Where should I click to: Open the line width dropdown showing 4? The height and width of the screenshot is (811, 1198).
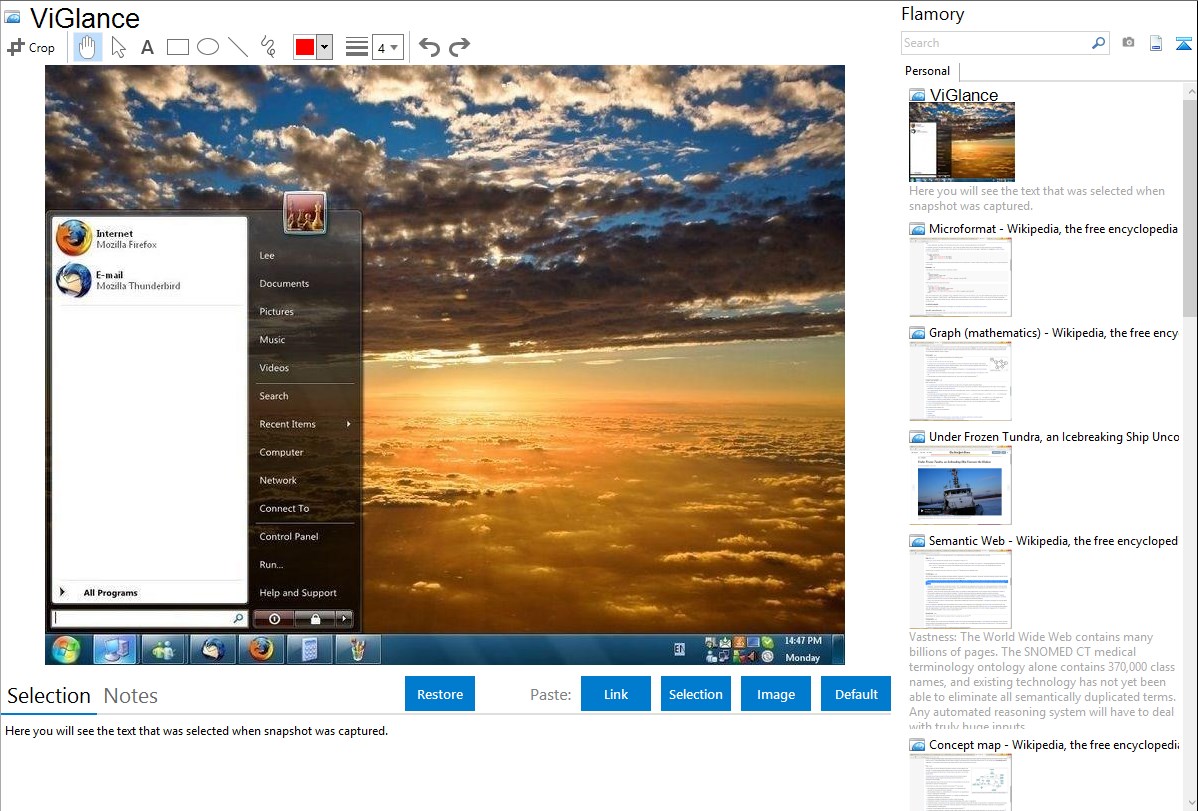tap(388, 47)
